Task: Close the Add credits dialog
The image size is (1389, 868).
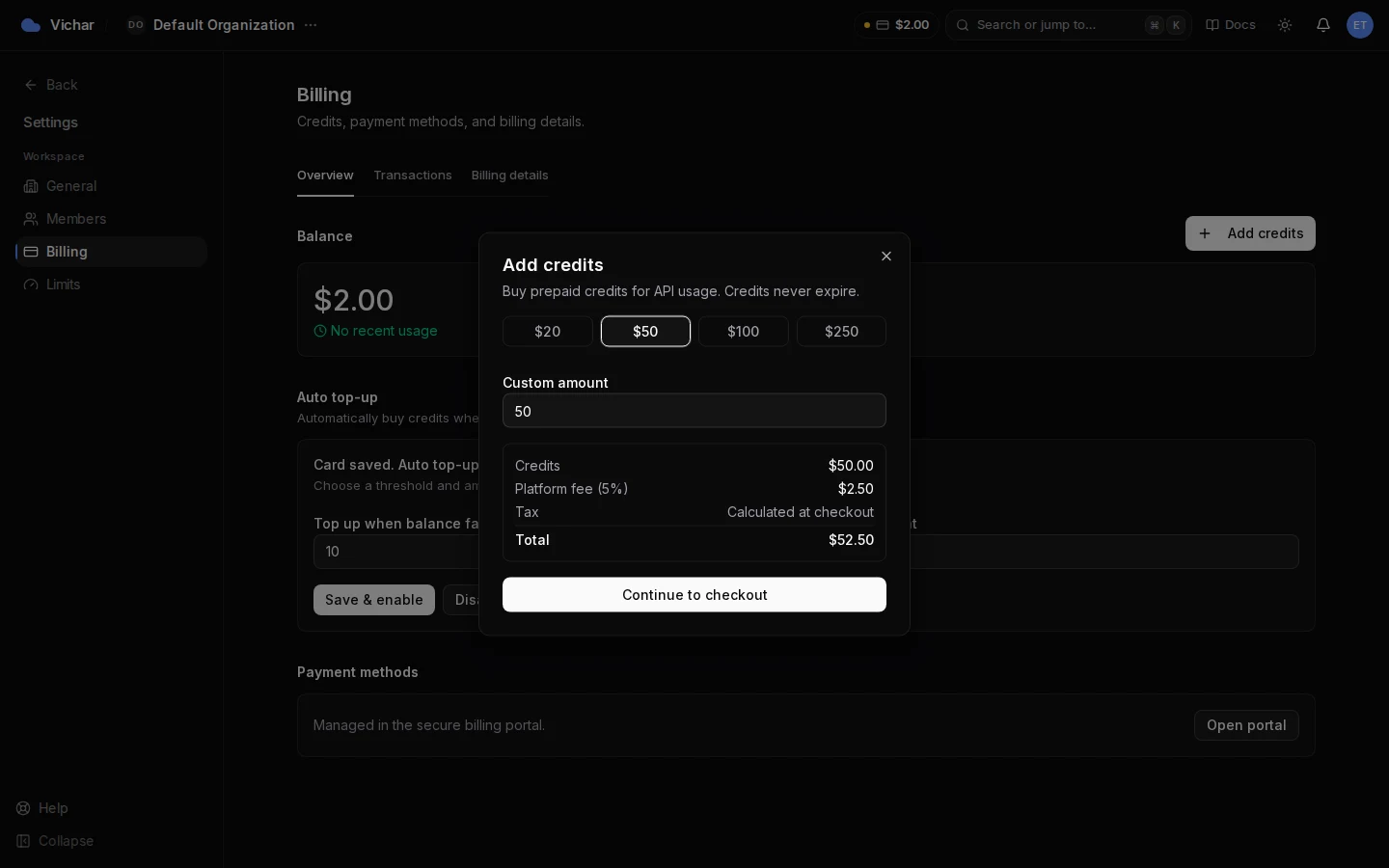Action: 886,257
